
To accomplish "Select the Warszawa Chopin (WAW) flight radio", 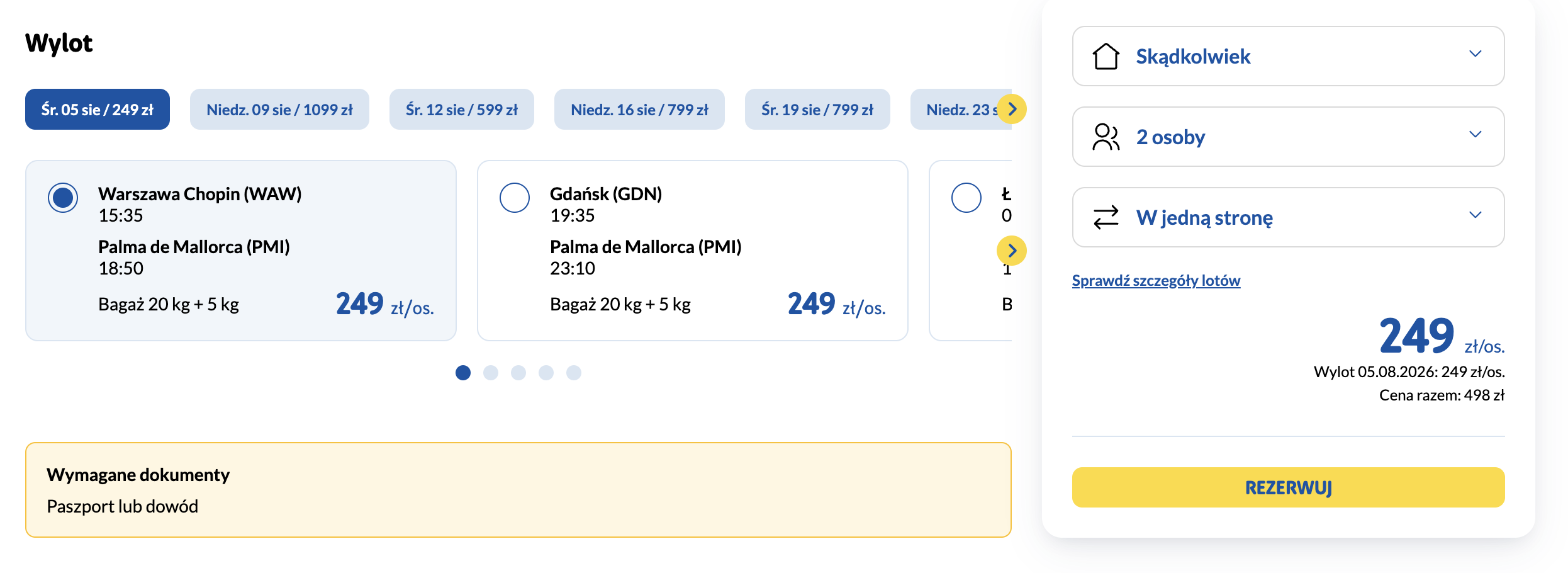I will pos(63,198).
